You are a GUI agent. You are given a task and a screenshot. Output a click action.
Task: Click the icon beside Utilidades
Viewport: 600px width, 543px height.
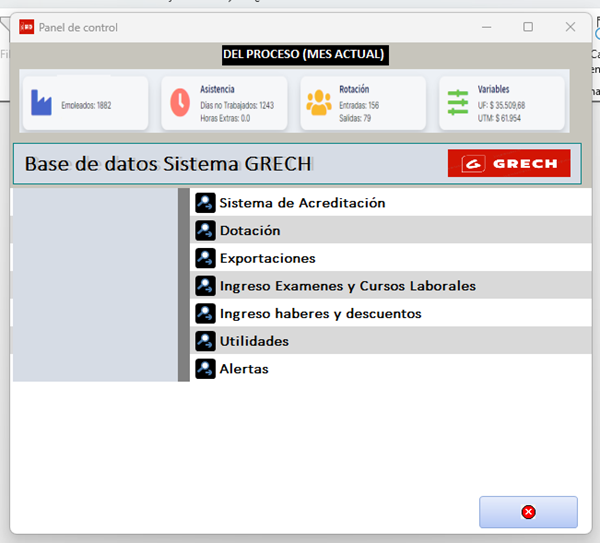[x=205, y=341]
